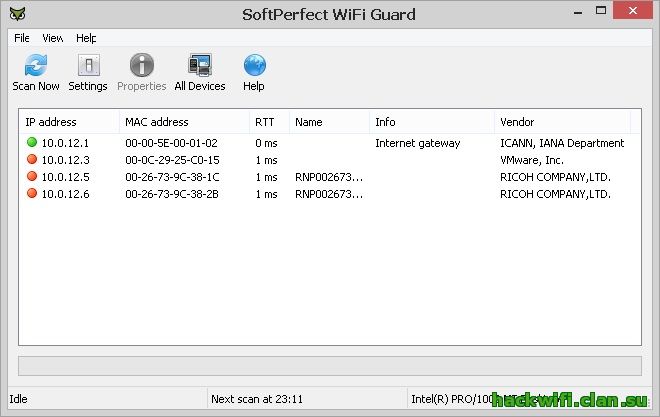Screen dimensions: 660x417
Task: Click the 0 ms RTT value
Action: pyautogui.click(x=266, y=143)
